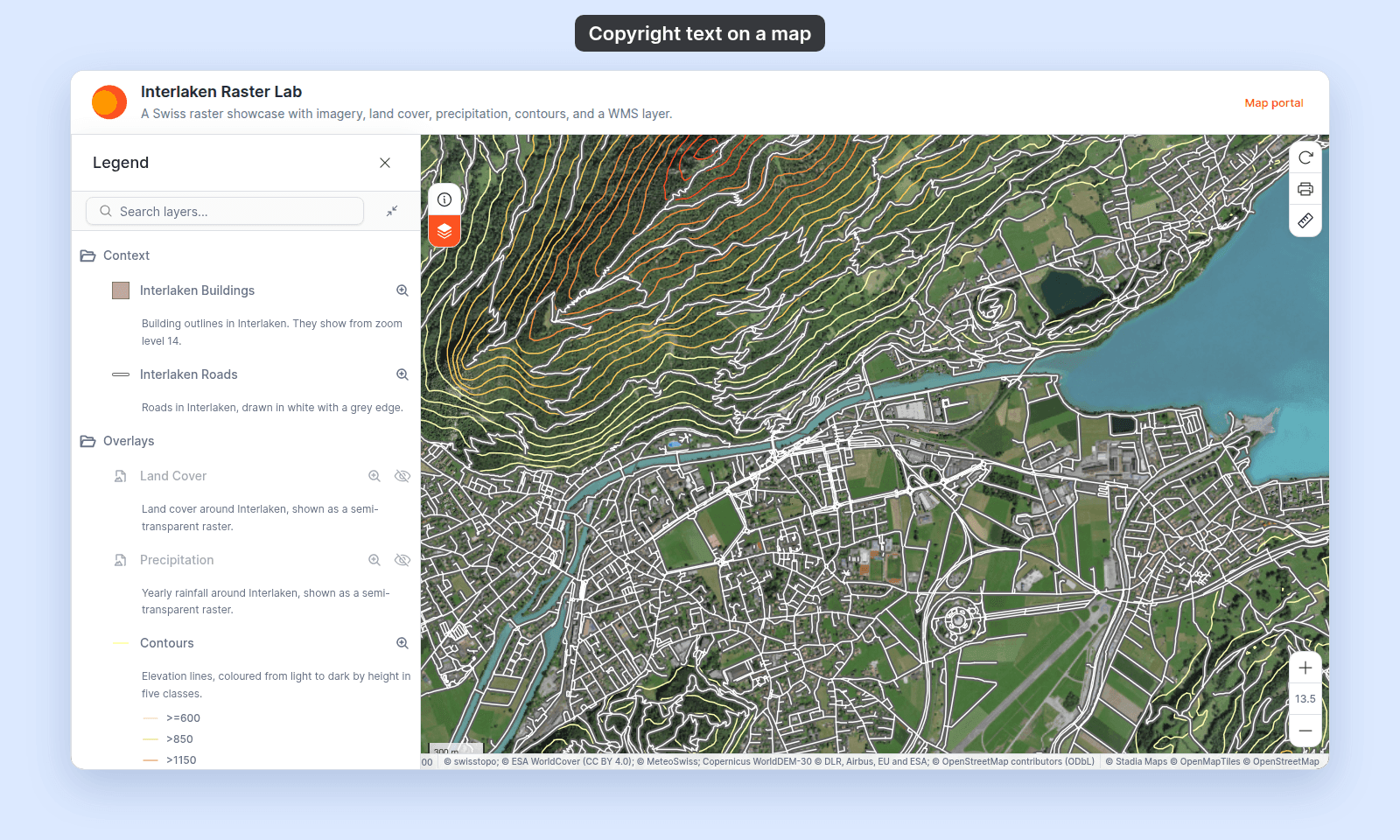Show the hidden Precipitation layer

click(x=402, y=560)
